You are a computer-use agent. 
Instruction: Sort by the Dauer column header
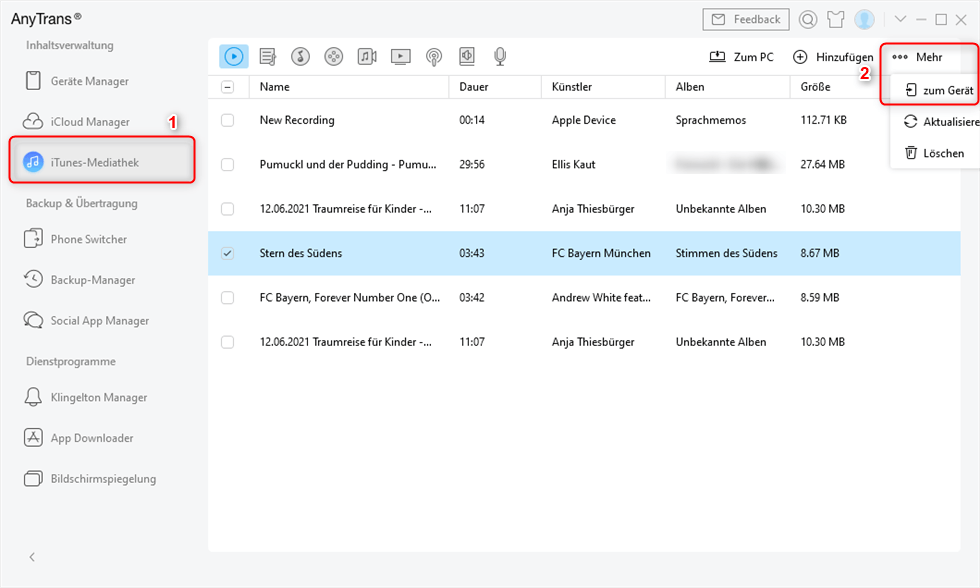tap(474, 87)
